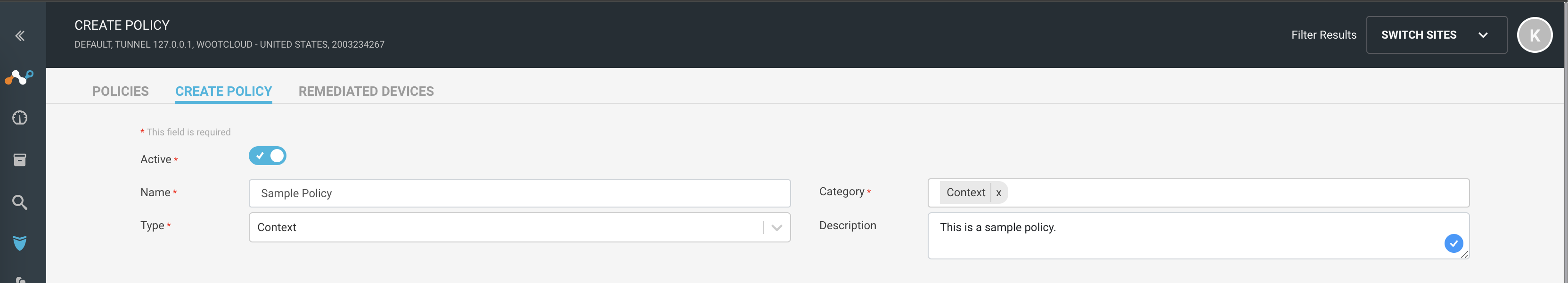This screenshot has width=1568, height=283.
Task: Click the blue checkmark icon in Description
Action: coord(1454,243)
